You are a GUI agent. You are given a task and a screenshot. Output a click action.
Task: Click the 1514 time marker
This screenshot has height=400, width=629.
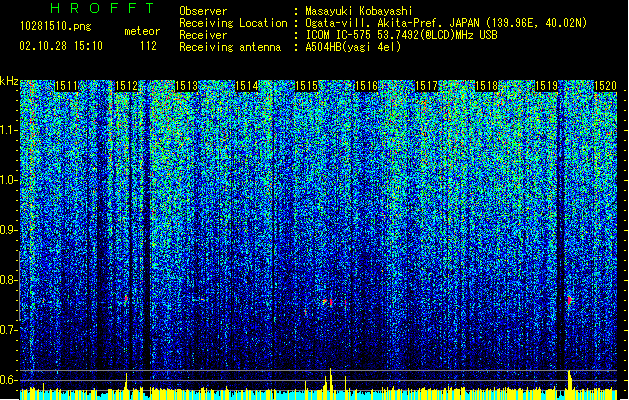click(x=246, y=86)
